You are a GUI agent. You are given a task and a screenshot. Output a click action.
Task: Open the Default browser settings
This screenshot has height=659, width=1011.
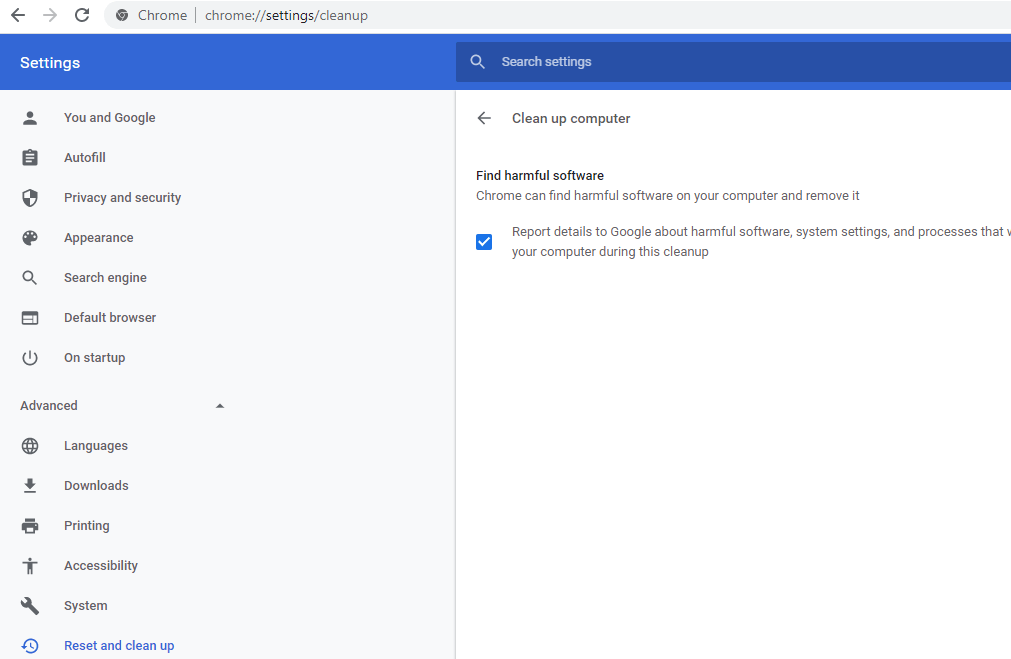tap(110, 317)
